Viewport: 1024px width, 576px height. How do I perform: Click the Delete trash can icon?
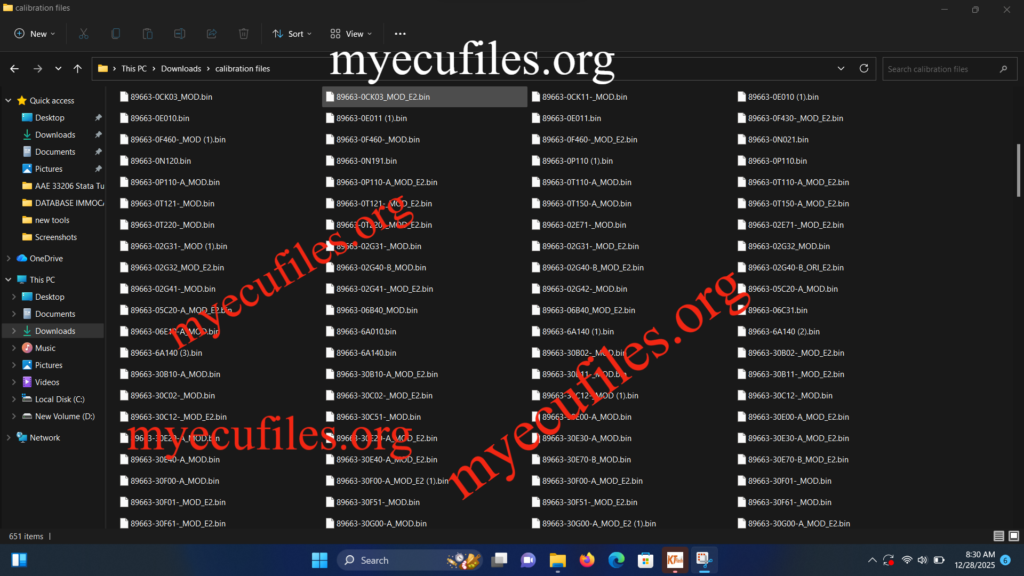[243, 33]
